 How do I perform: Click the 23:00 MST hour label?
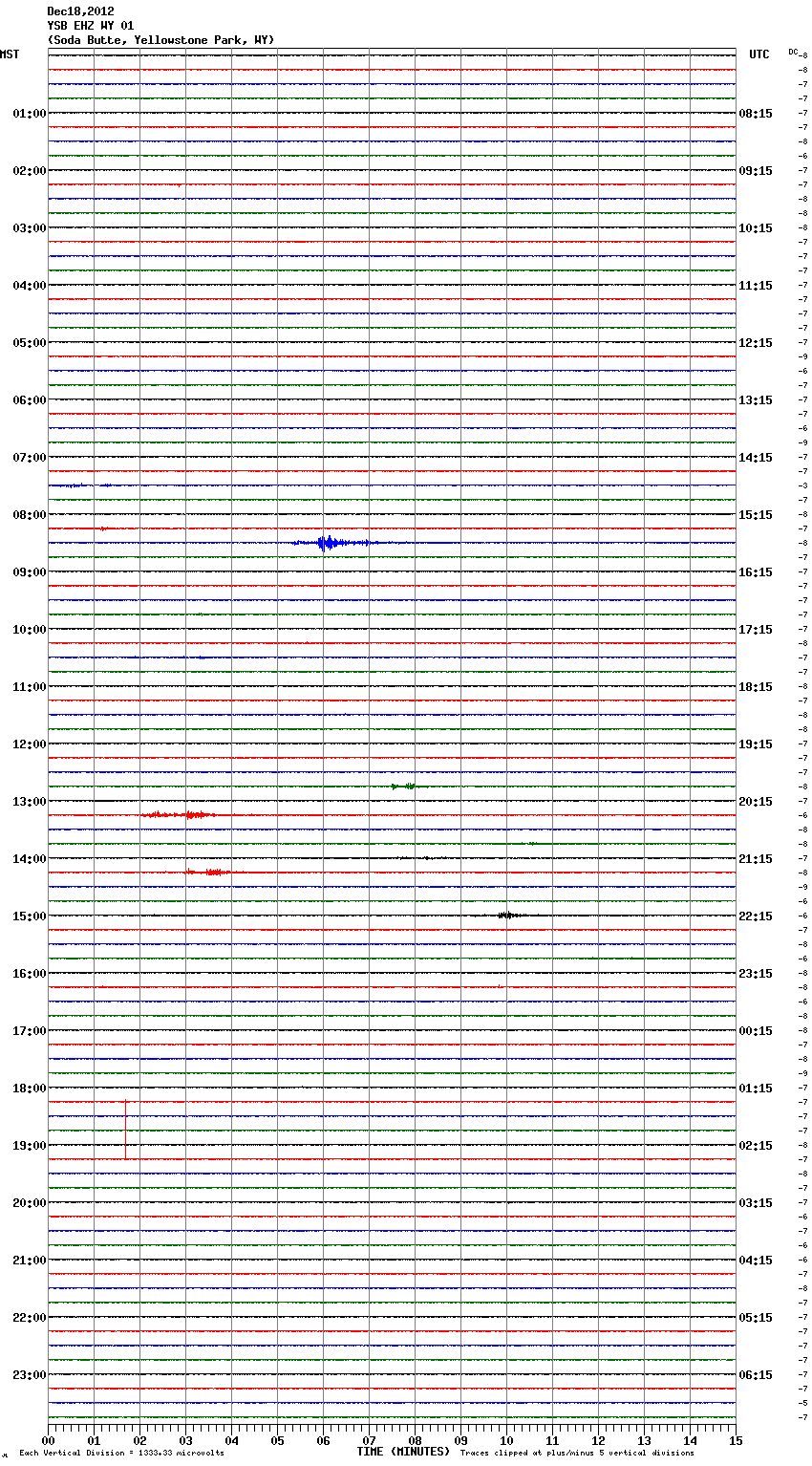[x=29, y=1375]
